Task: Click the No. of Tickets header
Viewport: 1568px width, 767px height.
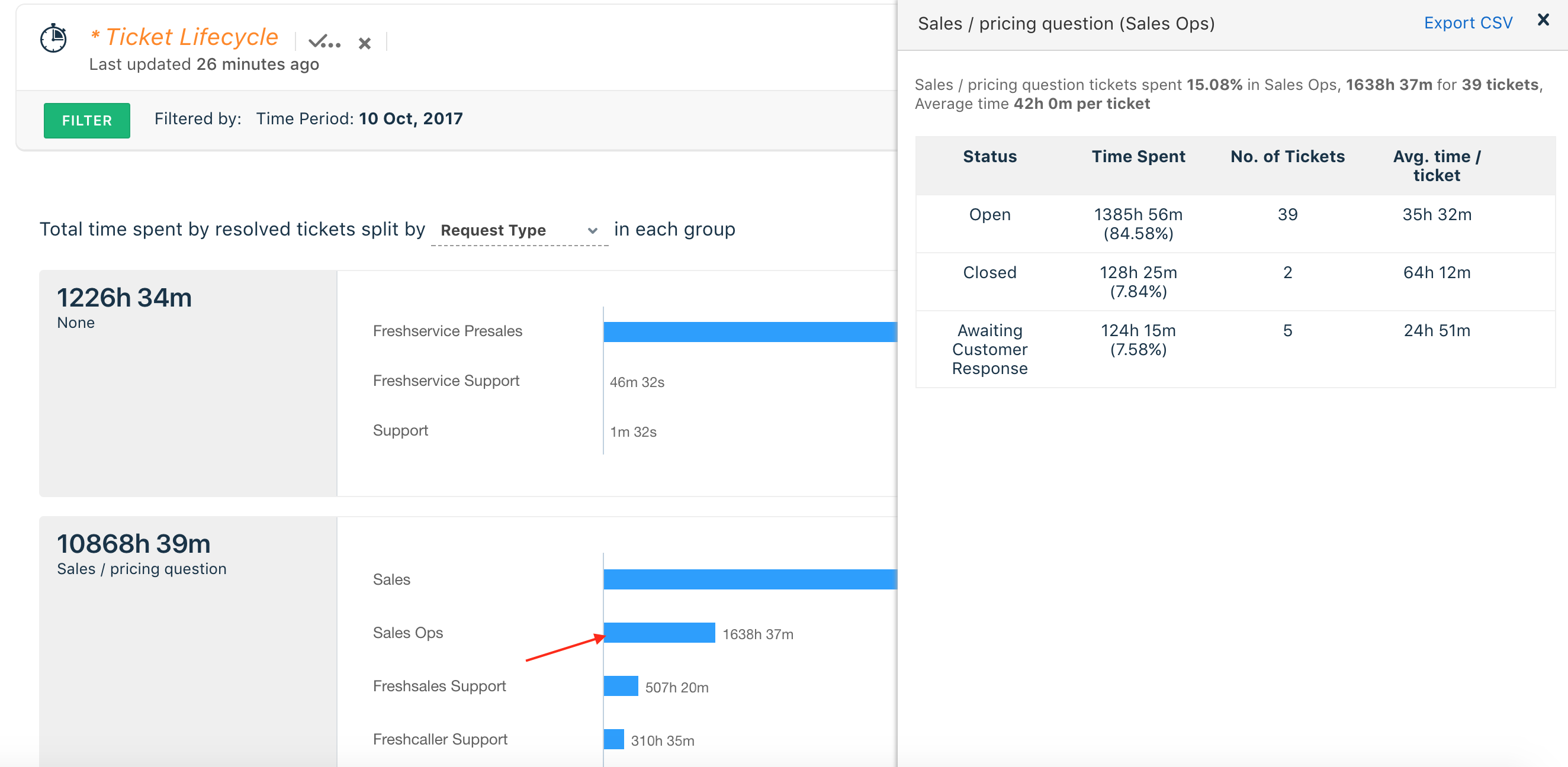Action: [x=1287, y=157]
